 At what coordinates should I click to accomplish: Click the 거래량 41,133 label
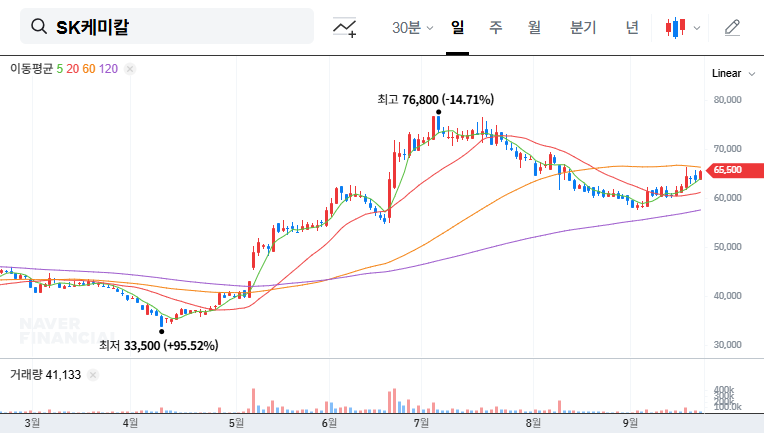point(45,375)
